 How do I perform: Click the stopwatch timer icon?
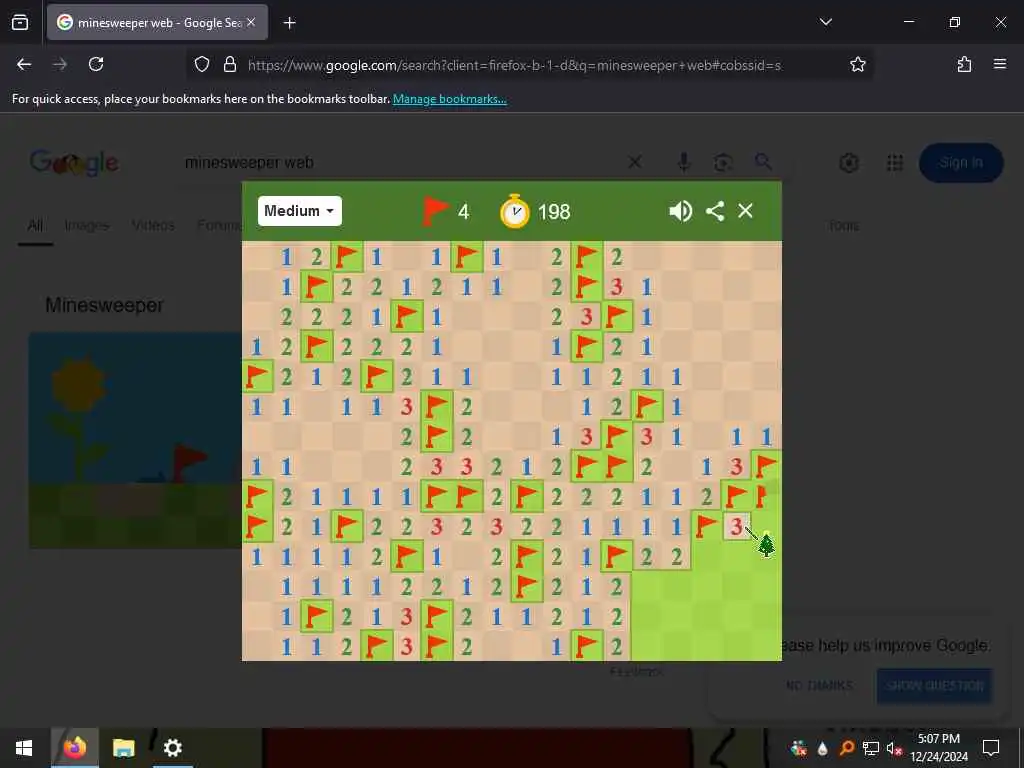pyautogui.click(x=515, y=211)
